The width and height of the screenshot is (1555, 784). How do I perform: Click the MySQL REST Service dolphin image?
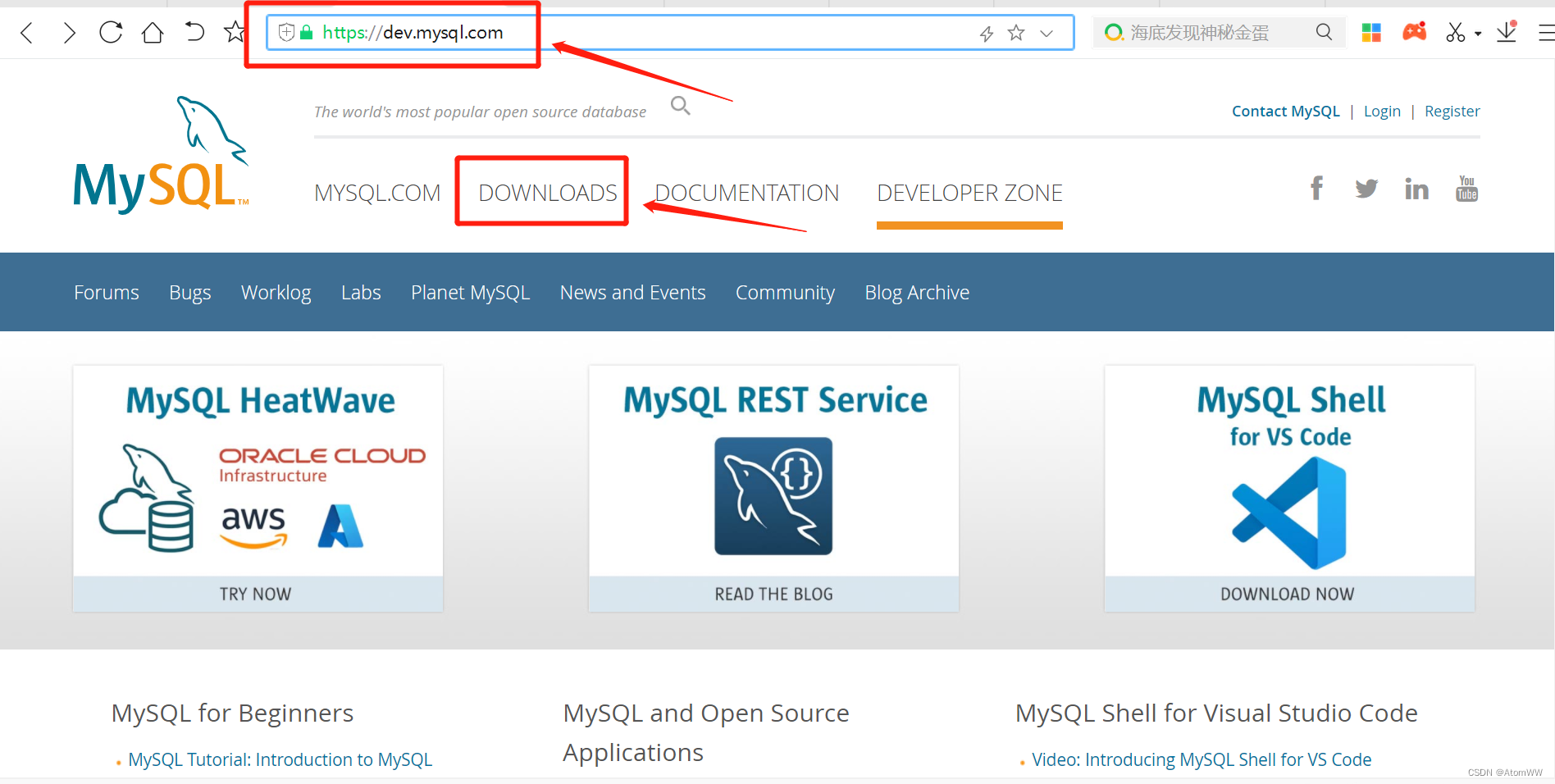point(773,496)
